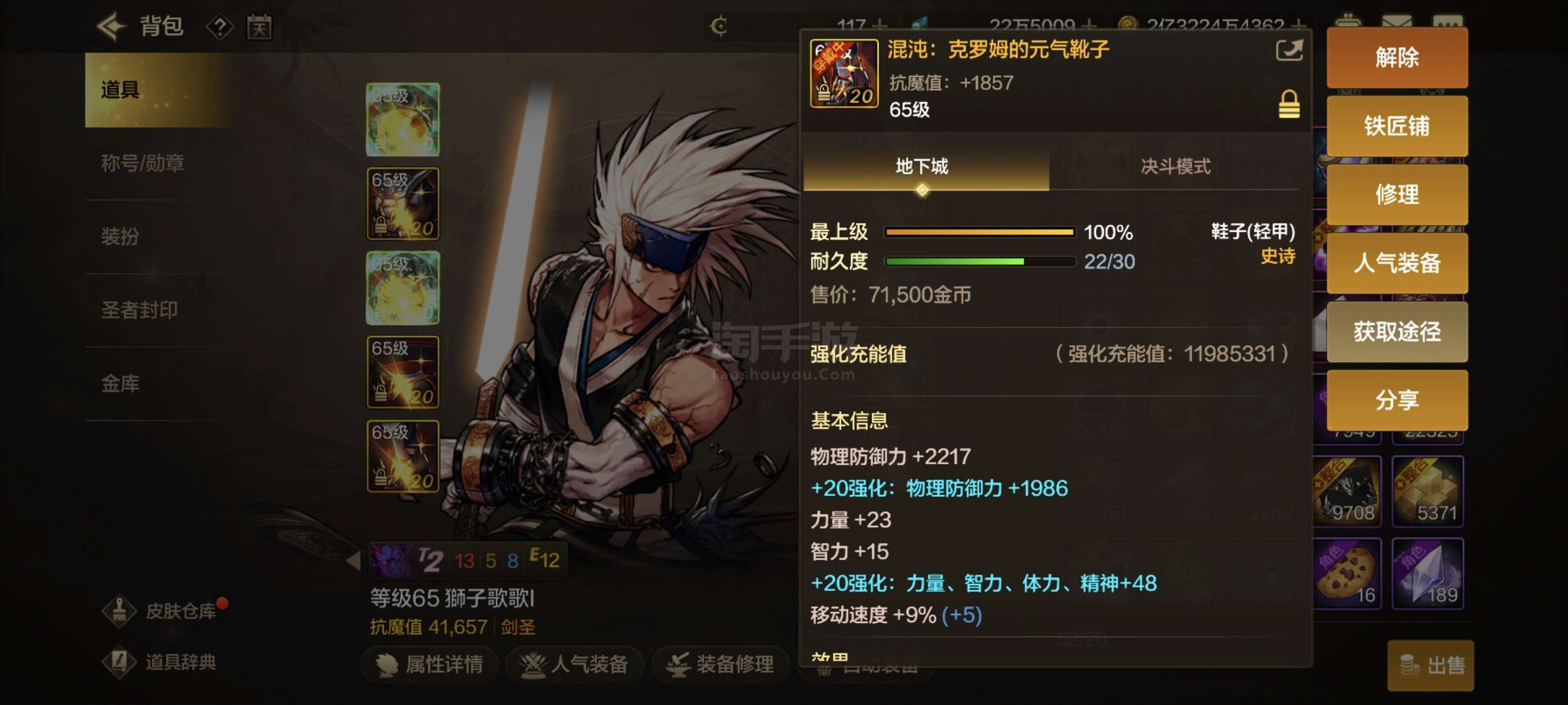The image size is (1568, 705).
Task: Select the cookie item showing 16
Action: click(1347, 573)
